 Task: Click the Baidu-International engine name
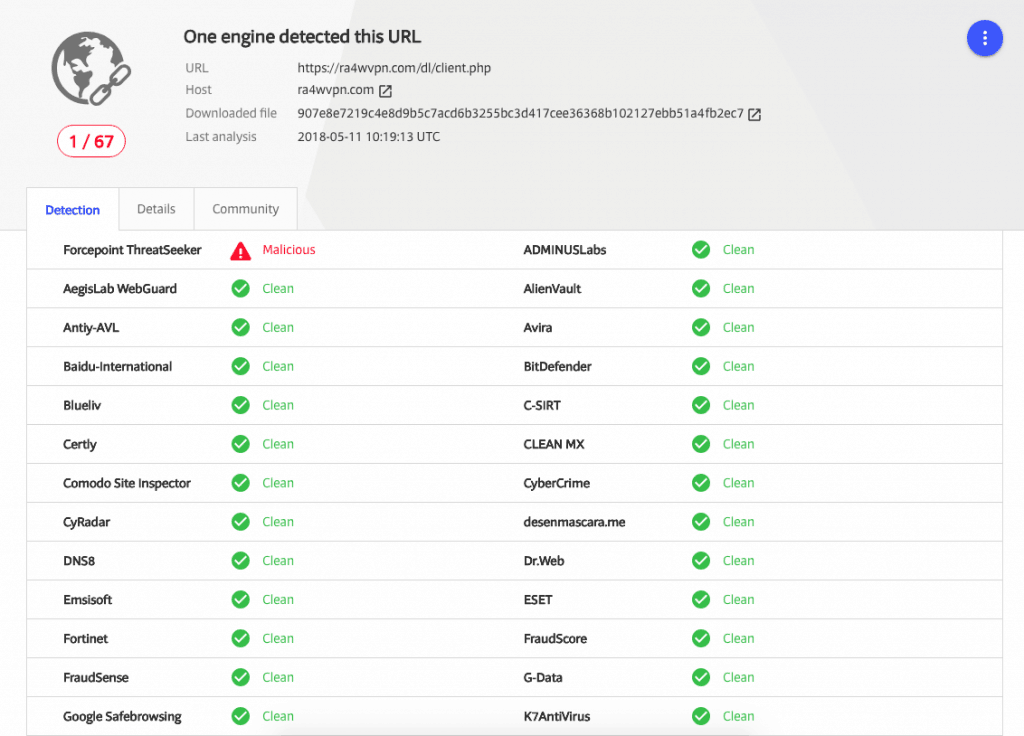[118, 366]
